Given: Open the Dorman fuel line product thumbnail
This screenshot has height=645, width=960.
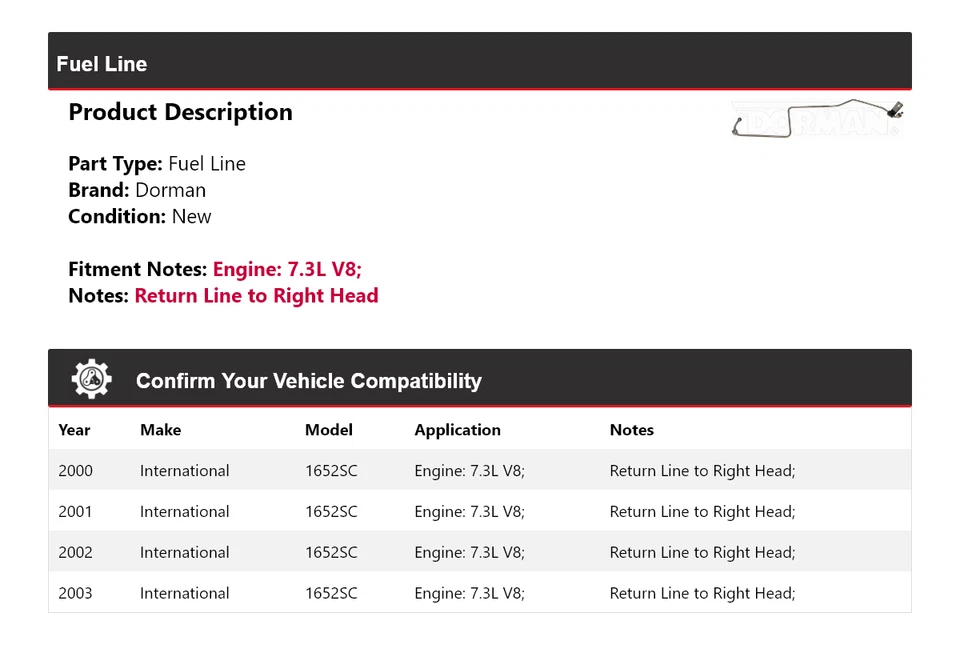Looking at the screenshot, I should click(819, 120).
